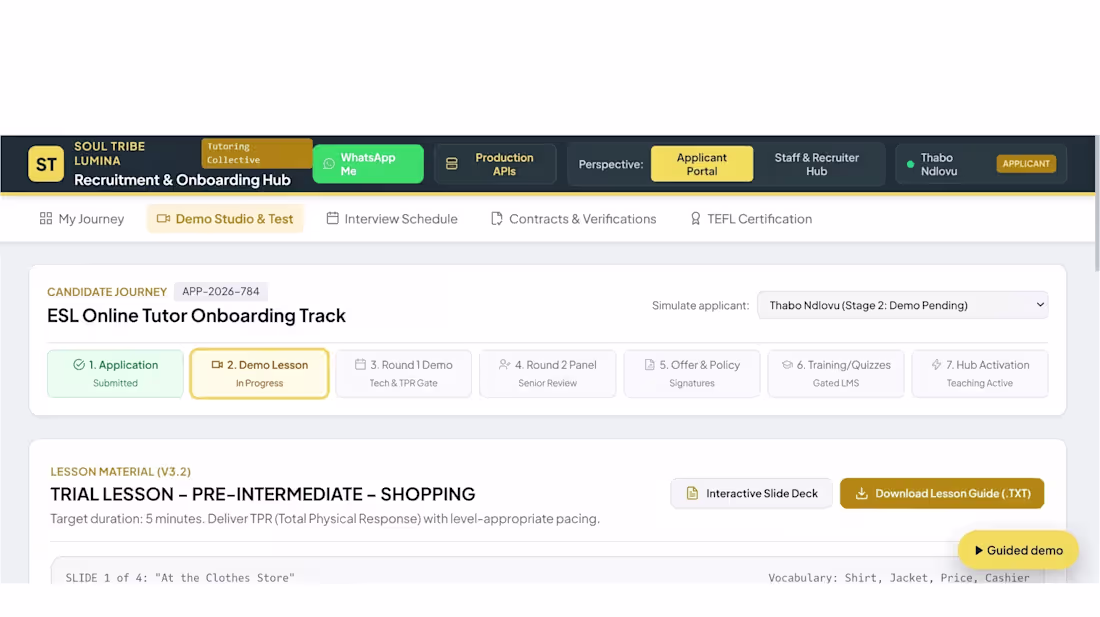Viewport: 1100px width, 617px height.
Task: Select stage 1 Application Submitted step
Action: tap(115, 374)
